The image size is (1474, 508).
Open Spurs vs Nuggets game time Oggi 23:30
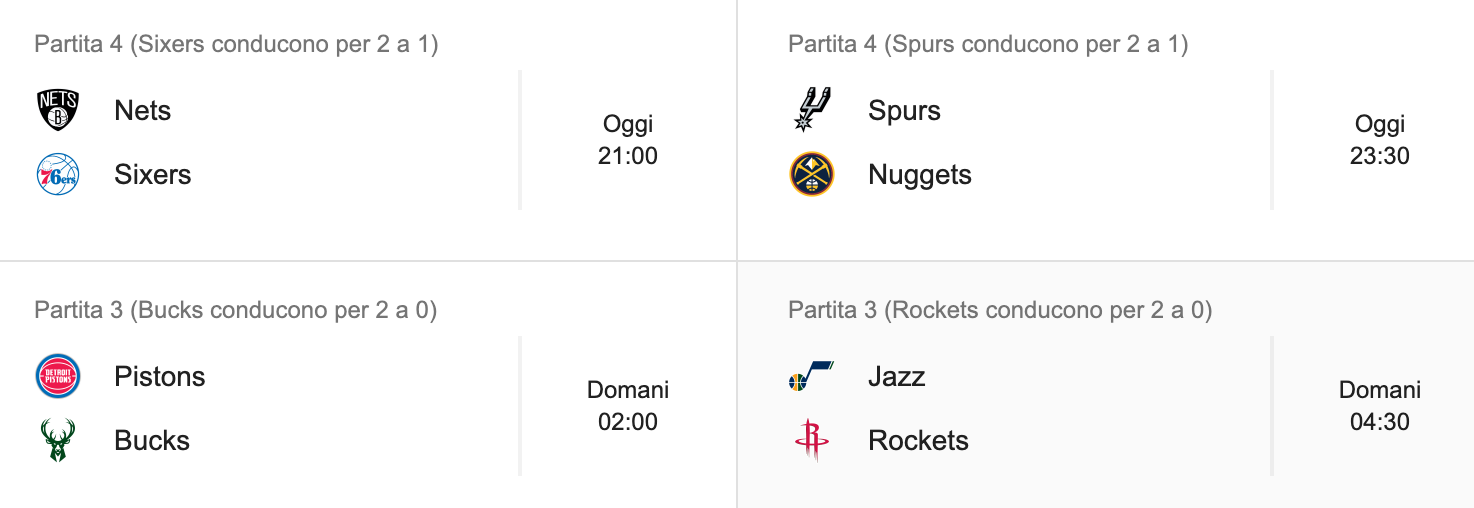pos(1380,140)
